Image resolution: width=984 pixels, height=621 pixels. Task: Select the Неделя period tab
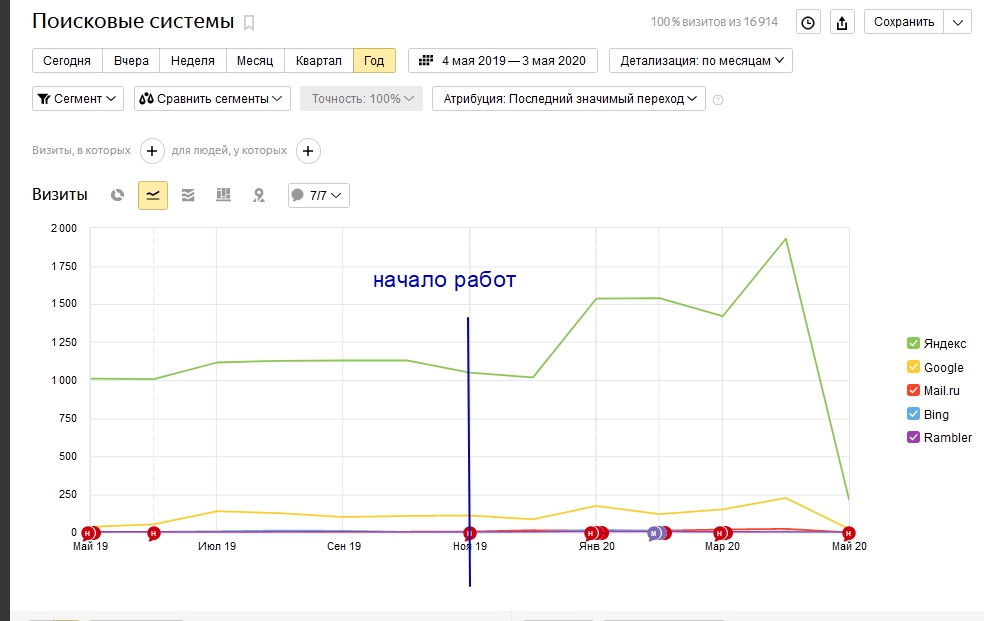click(x=193, y=60)
